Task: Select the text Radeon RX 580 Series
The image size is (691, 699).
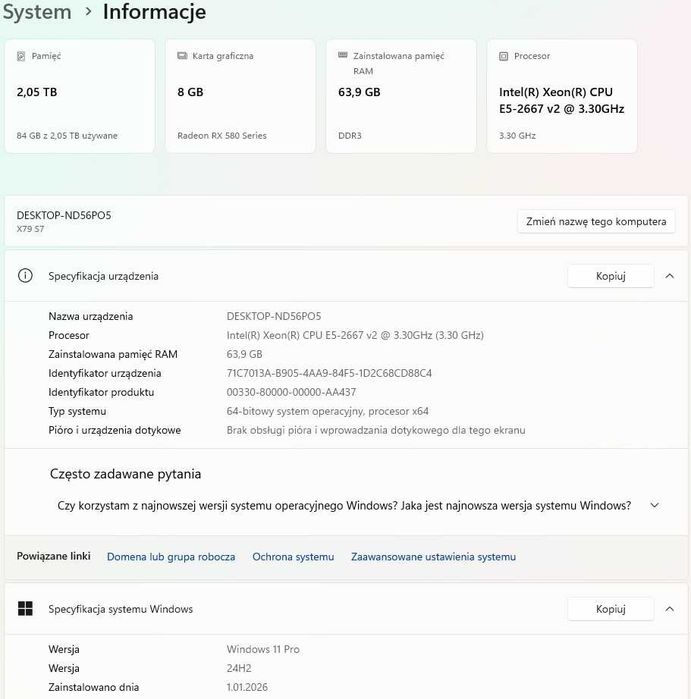Action: 222,136
